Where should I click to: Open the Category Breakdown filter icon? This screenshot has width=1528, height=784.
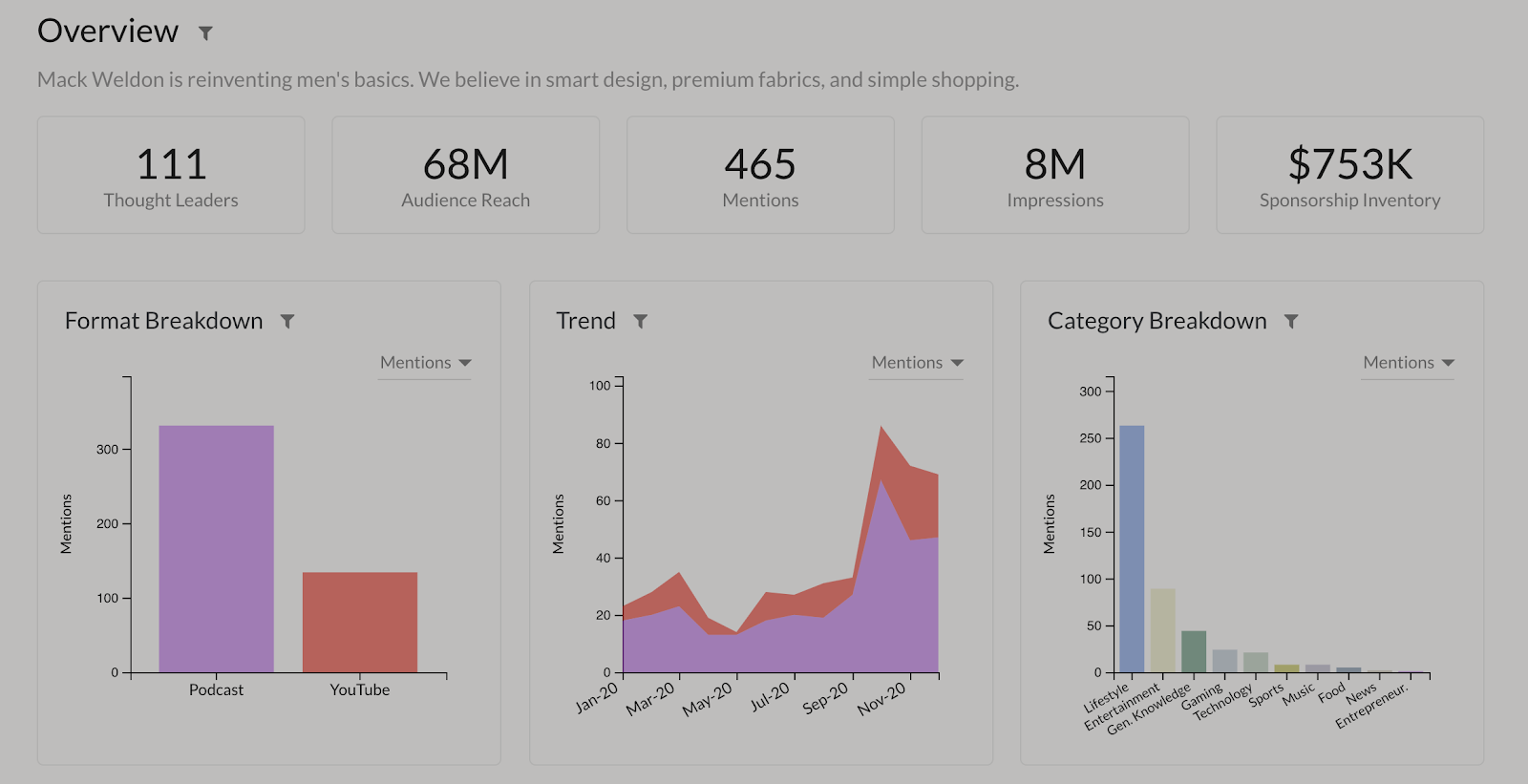(x=1291, y=322)
